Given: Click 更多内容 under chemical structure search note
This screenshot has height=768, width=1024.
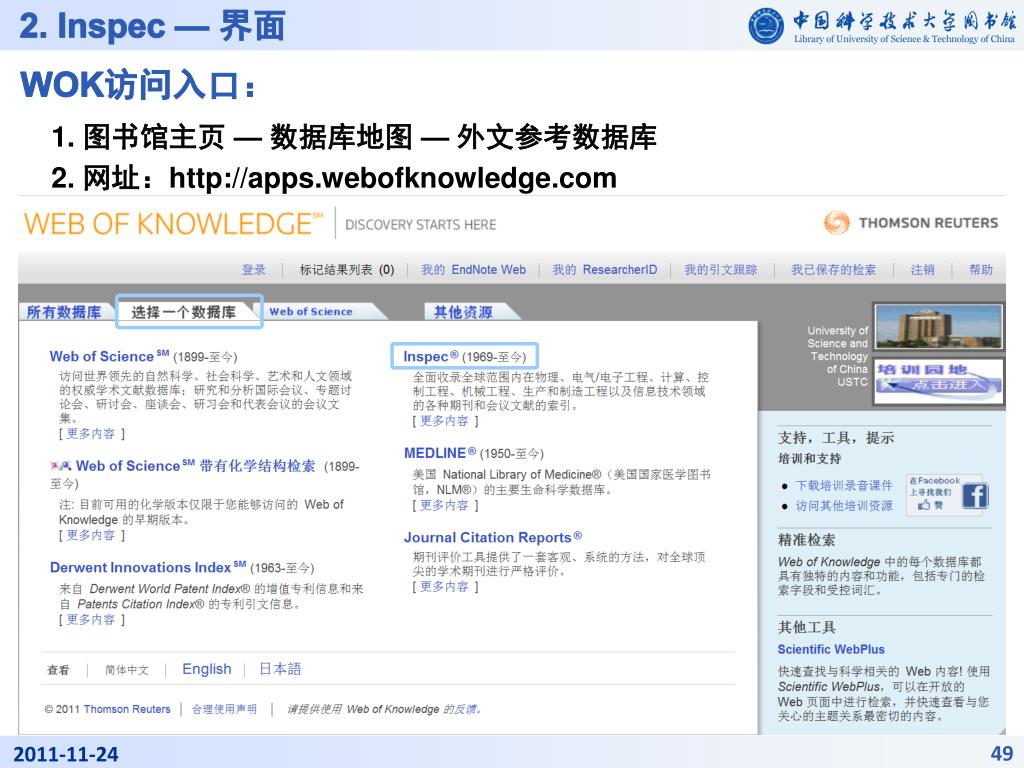Looking at the screenshot, I should (91, 535).
